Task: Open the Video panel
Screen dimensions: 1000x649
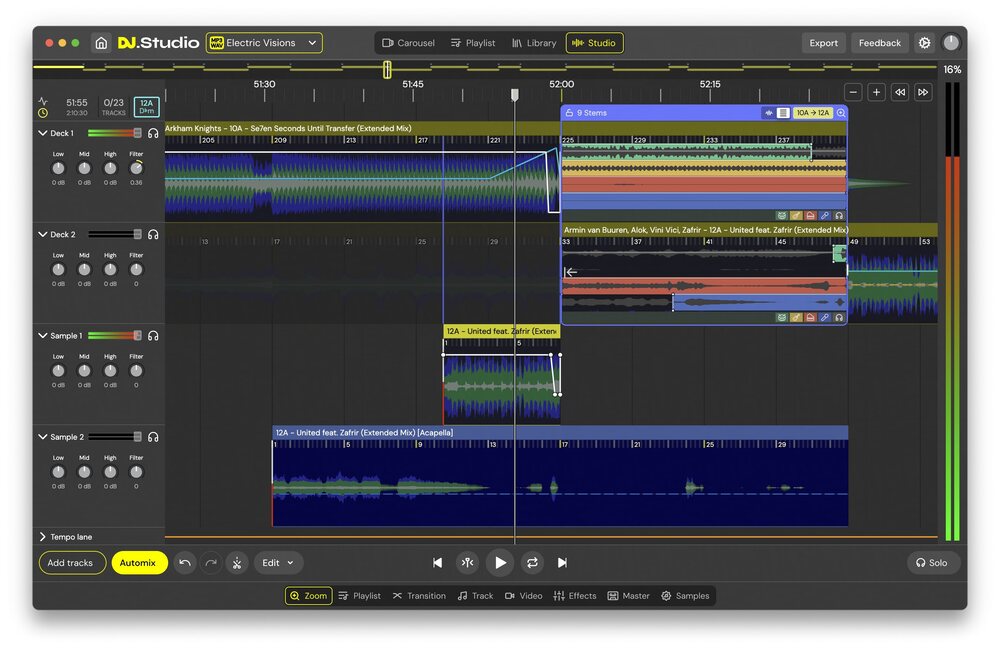Action: click(524, 595)
